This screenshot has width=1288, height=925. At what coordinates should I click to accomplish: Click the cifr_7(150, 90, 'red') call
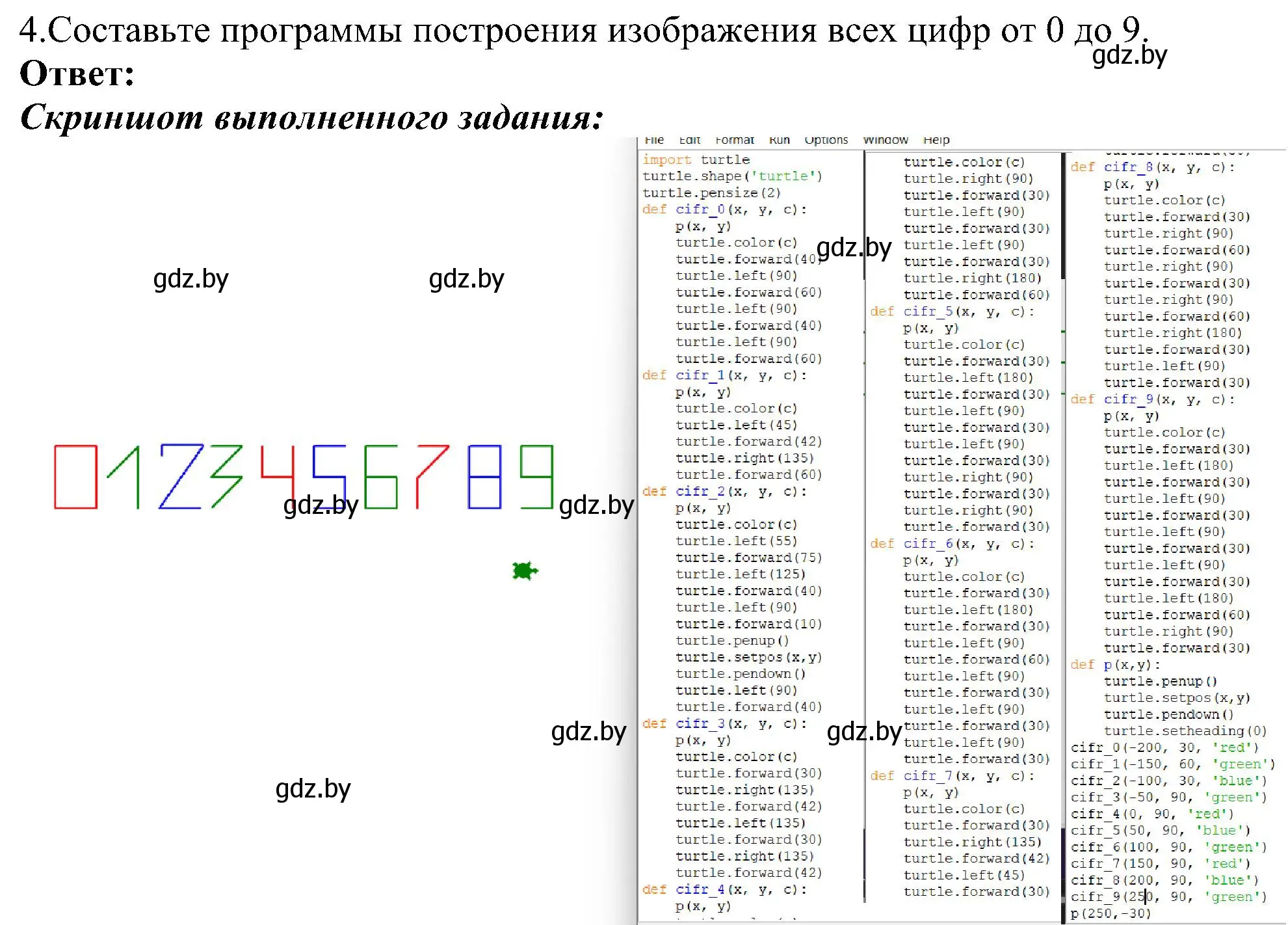tap(1161, 864)
